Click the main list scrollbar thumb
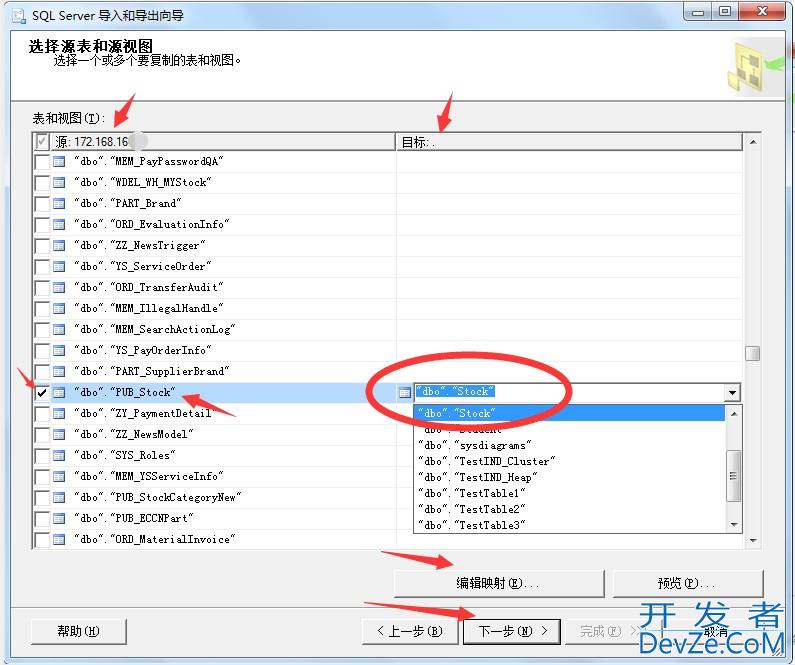The width and height of the screenshot is (795, 665). click(x=753, y=353)
